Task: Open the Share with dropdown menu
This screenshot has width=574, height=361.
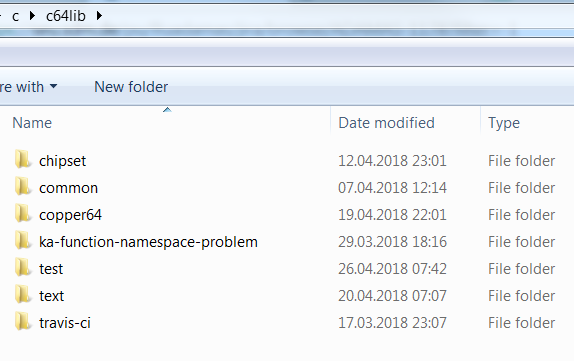Action: tap(28, 87)
